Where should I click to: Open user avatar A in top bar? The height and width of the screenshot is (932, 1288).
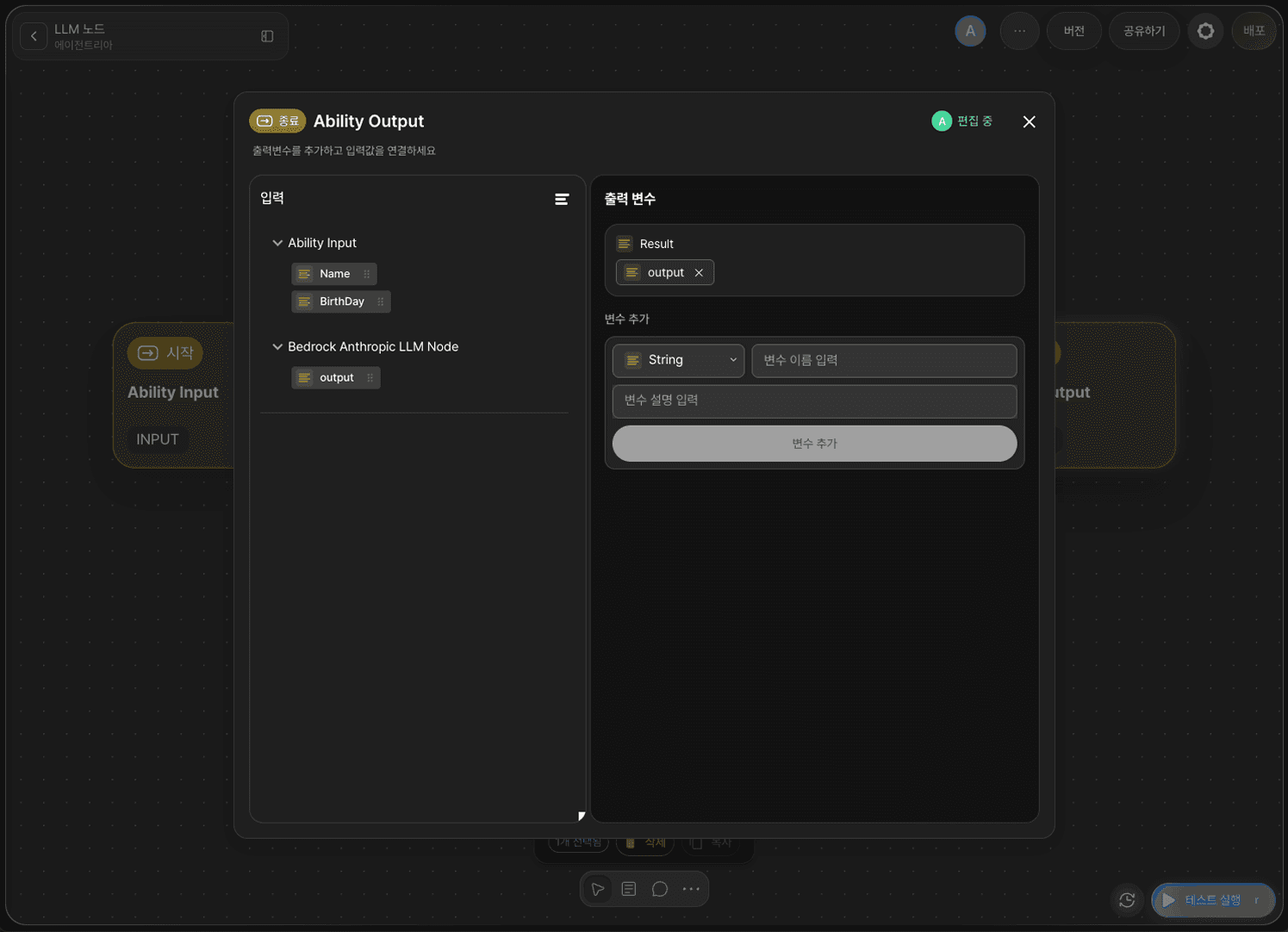click(970, 31)
